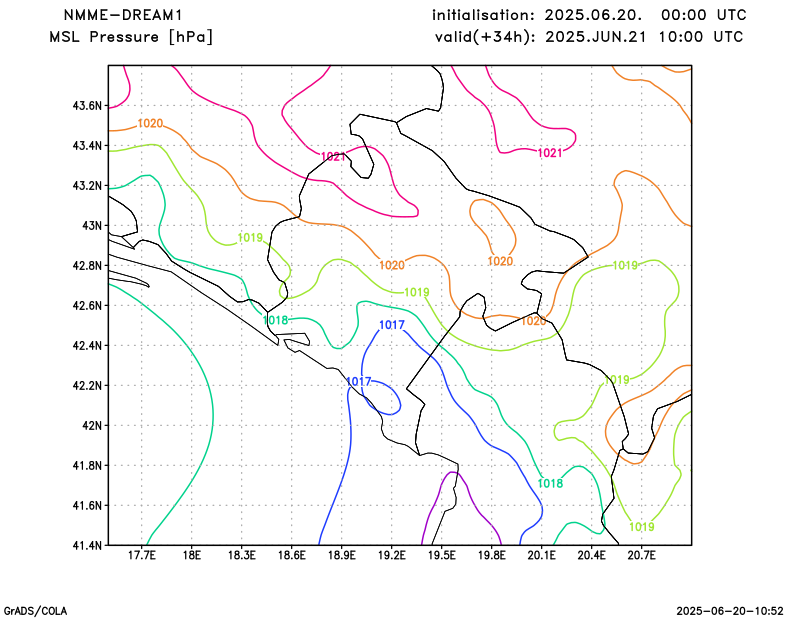Click the teal 1018 label near 20.1E

[551, 483]
